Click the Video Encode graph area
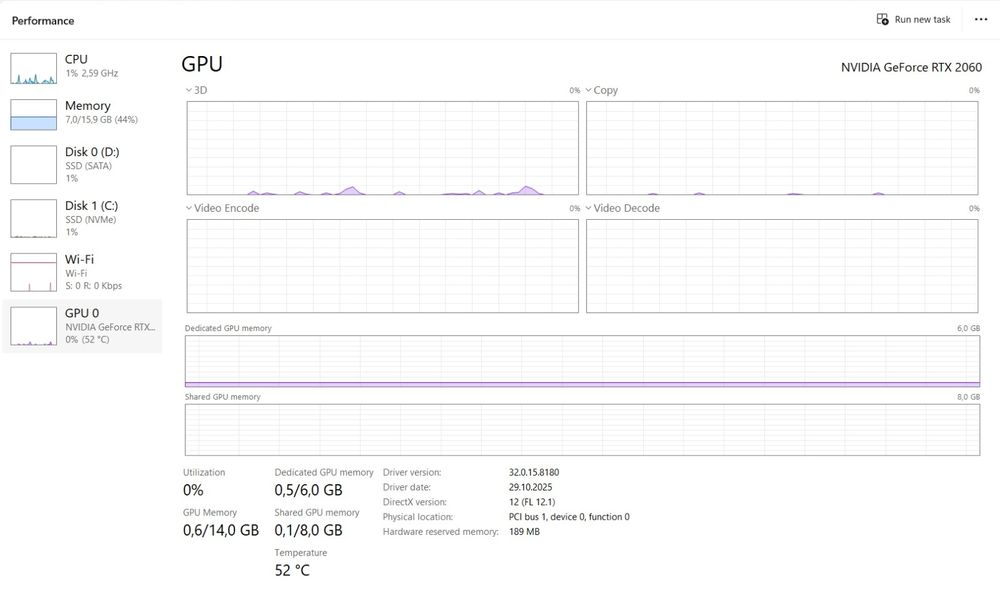This screenshot has height=594, width=1000. click(382, 266)
